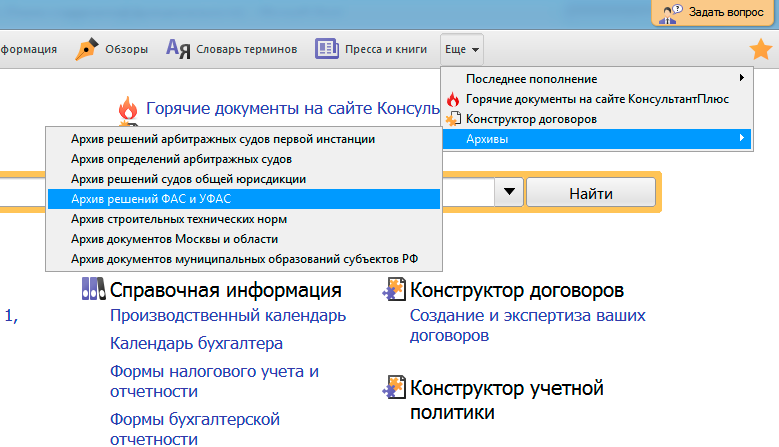Expand the Архивы submenu arrow
Viewport: 779px width, 447px height.
[x=741, y=138]
